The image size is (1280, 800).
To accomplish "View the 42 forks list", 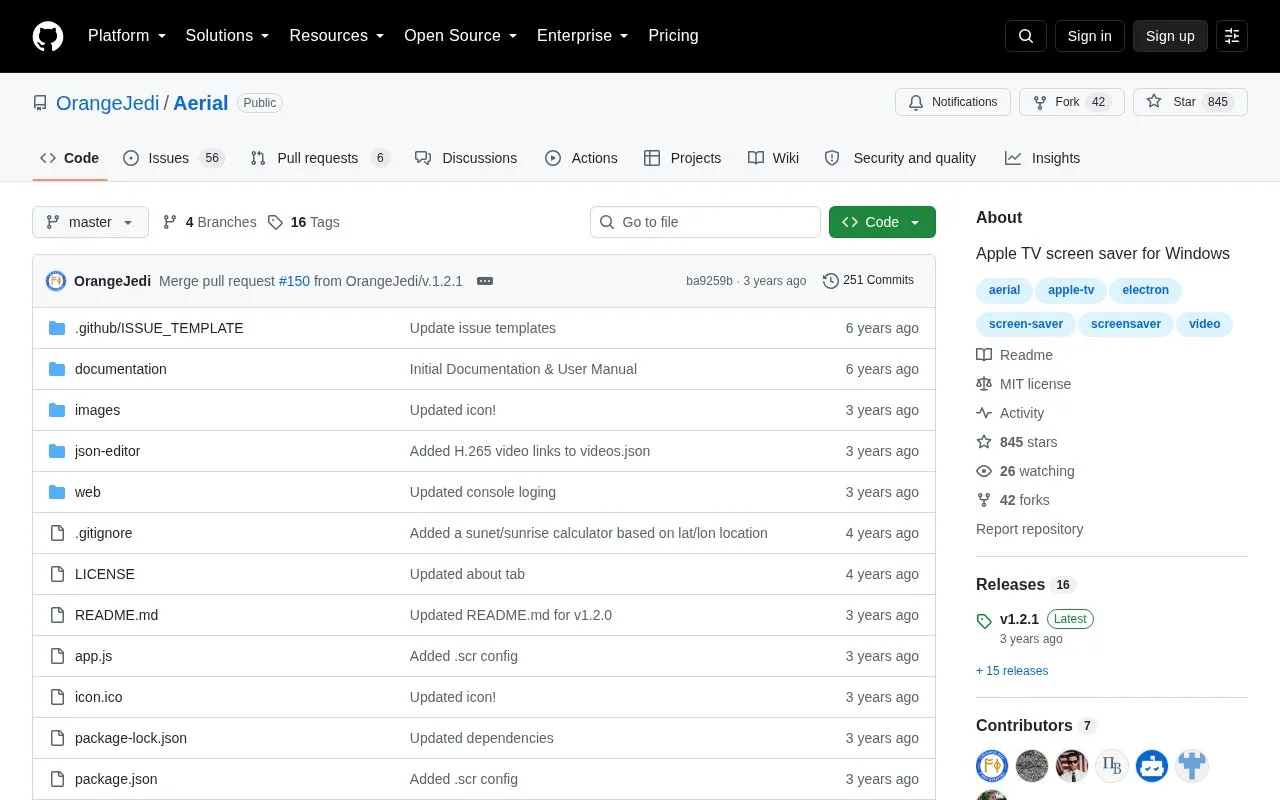I will 1013,500.
